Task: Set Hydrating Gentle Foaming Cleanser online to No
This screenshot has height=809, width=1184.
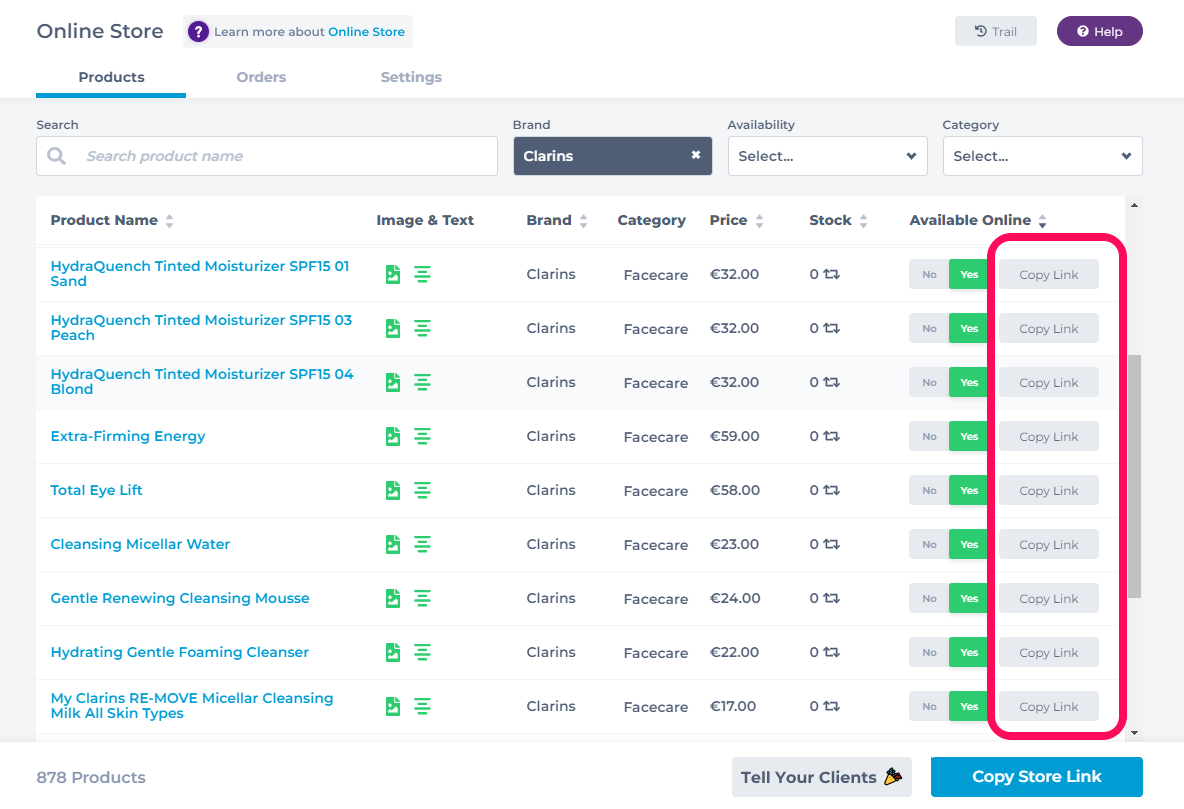Action: click(x=929, y=653)
